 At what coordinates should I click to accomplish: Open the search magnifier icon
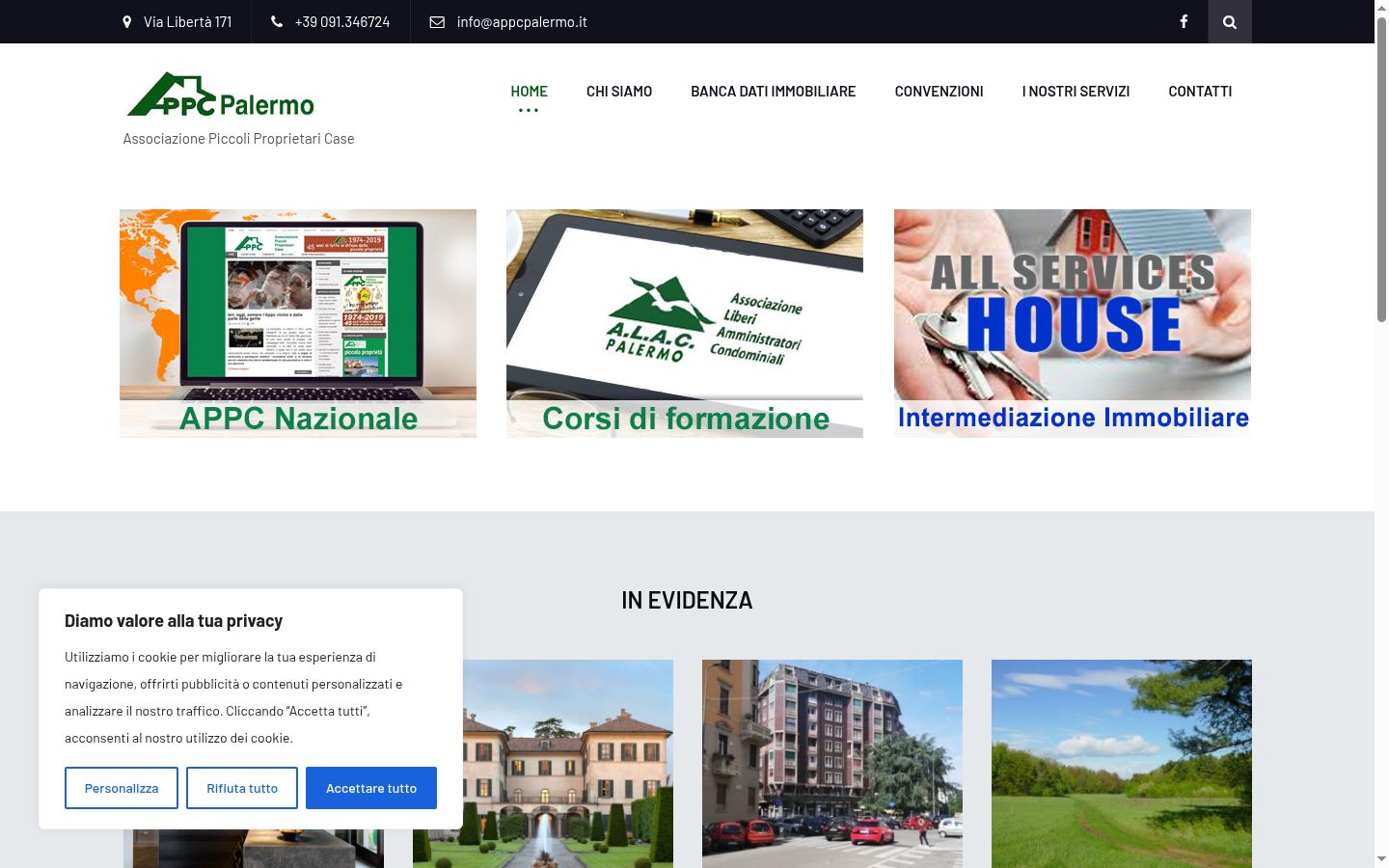pyautogui.click(x=1230, y=21)
